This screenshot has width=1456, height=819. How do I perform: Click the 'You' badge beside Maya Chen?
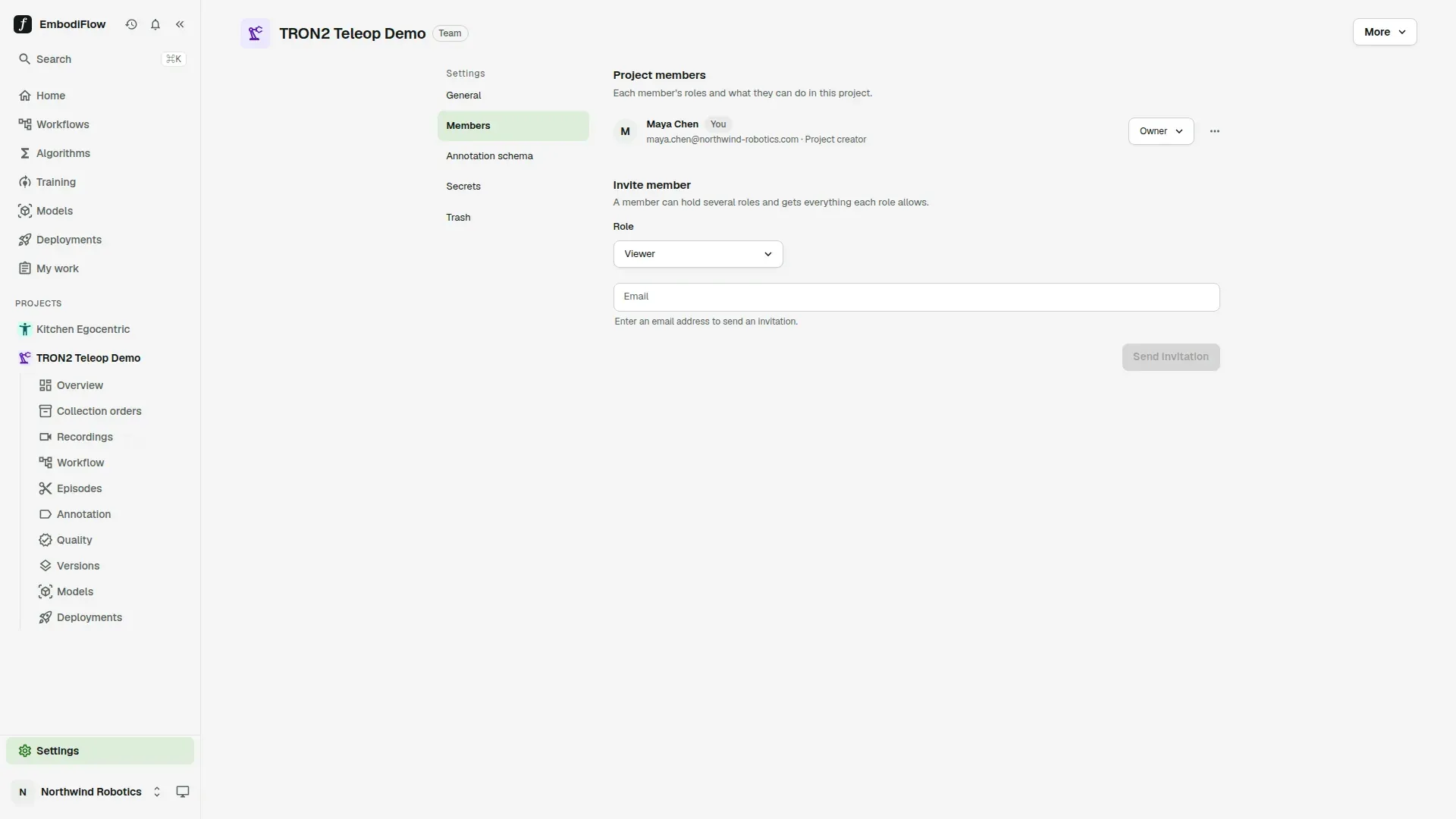point(718,124)
